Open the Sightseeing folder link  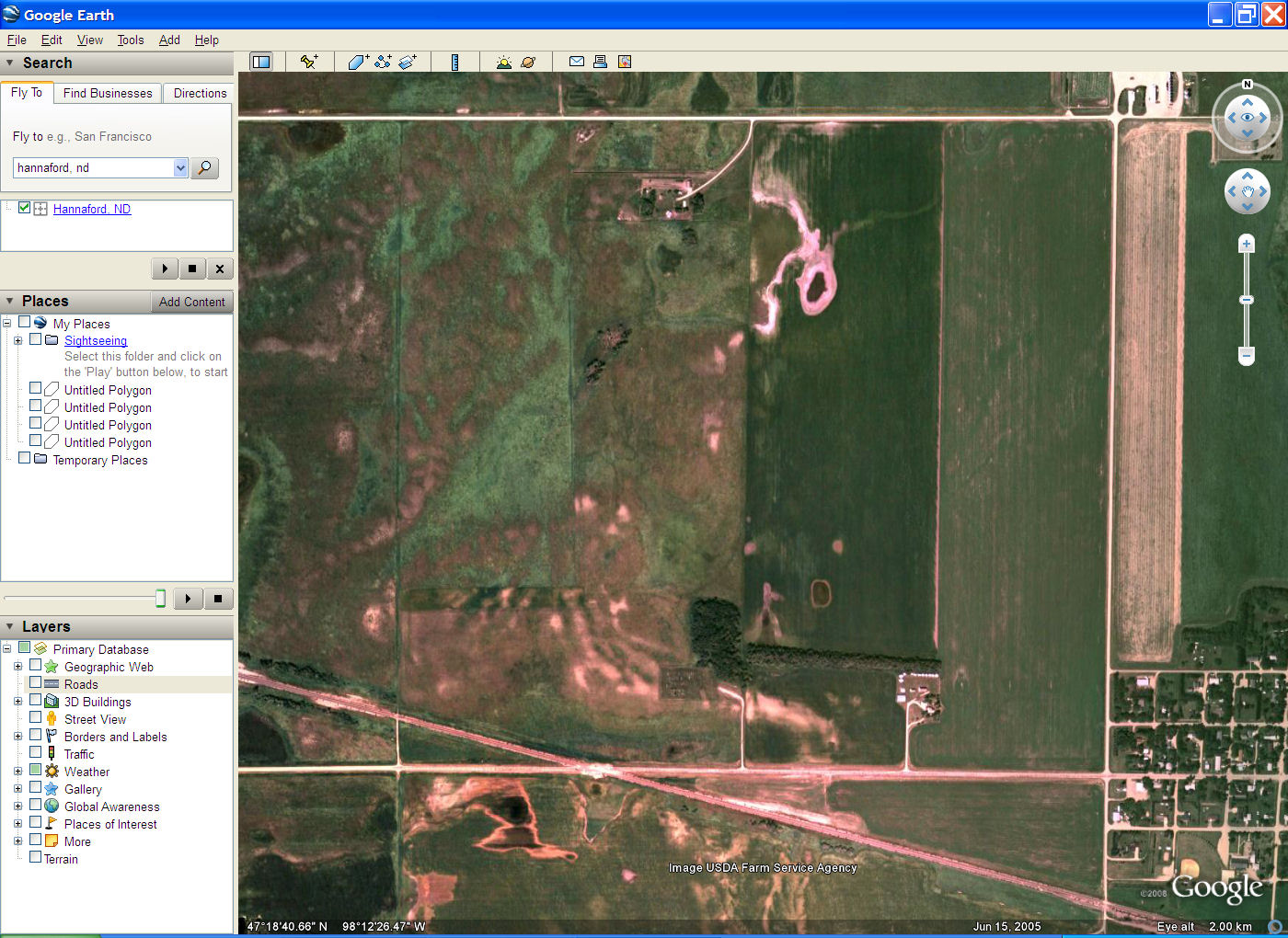[96, 340]
